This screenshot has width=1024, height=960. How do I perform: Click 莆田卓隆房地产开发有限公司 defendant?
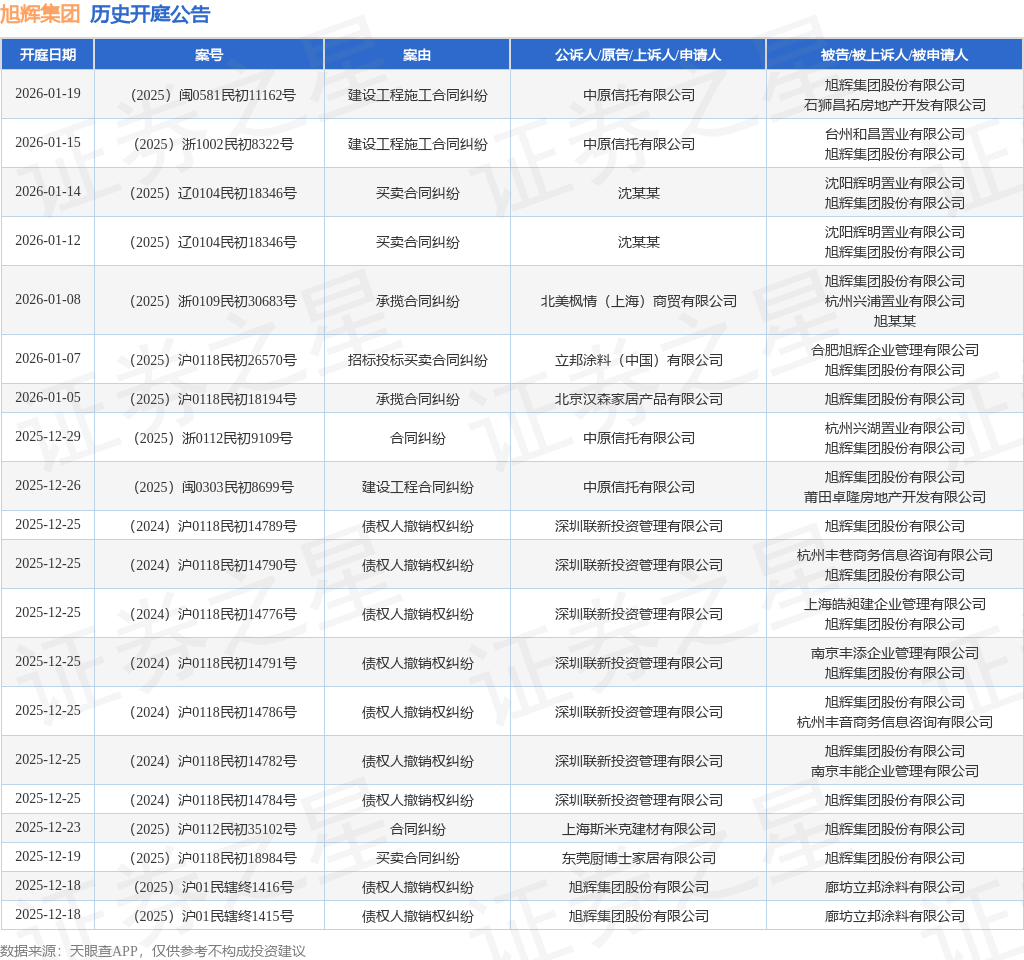tap(895, 497)
